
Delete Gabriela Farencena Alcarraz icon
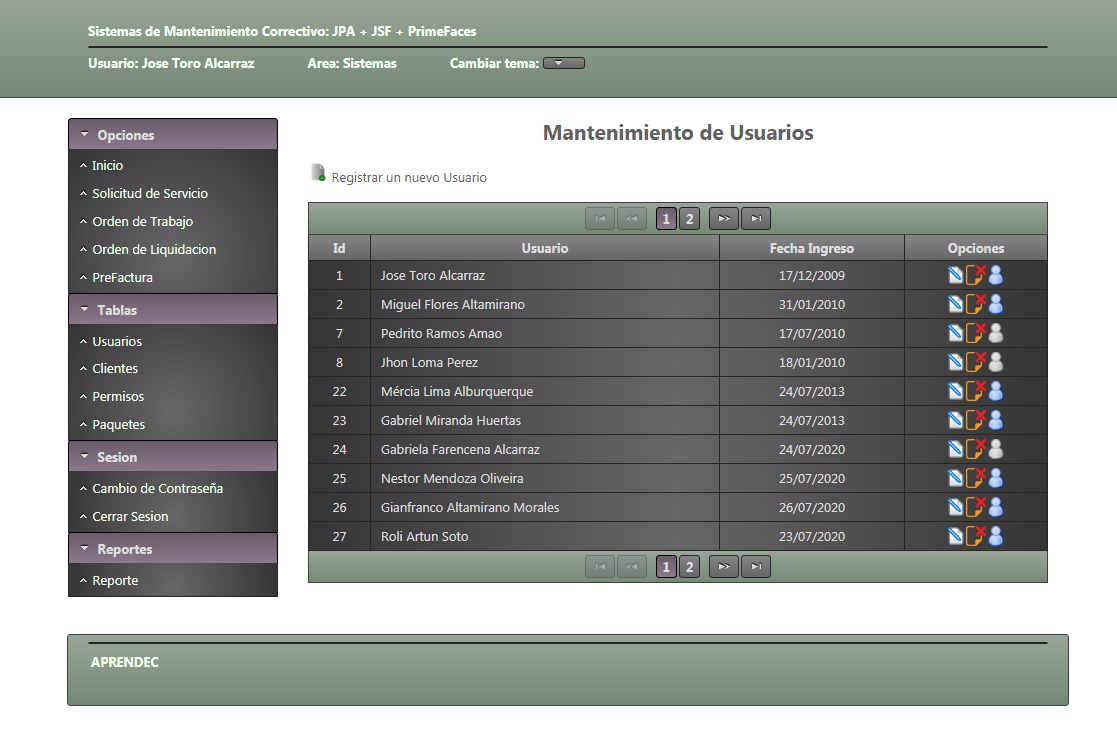pos(975,449)
